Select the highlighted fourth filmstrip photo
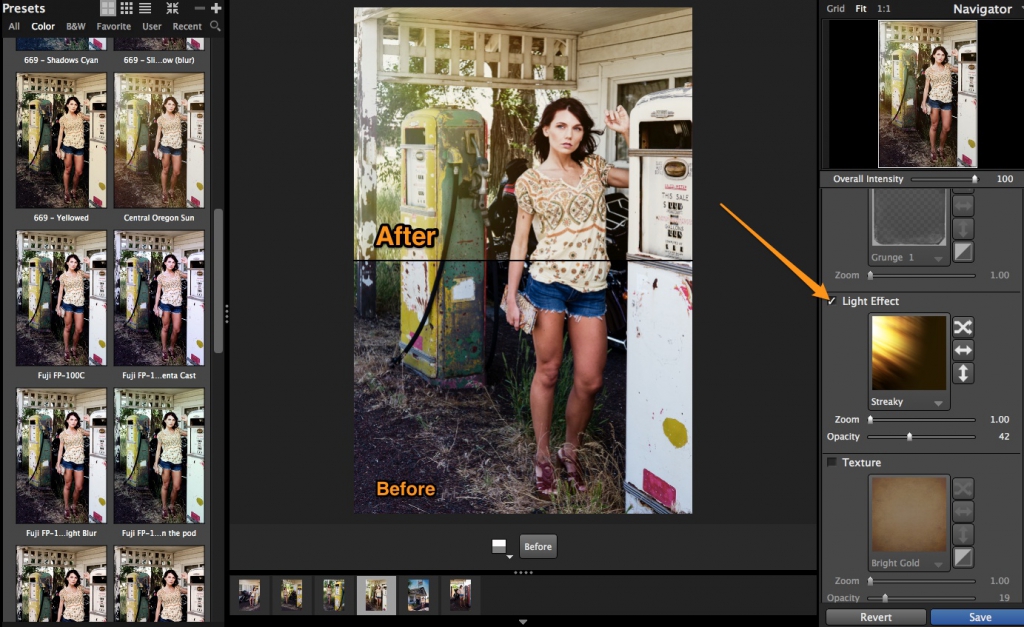The image size is (1024, 627). click(376, 595)
